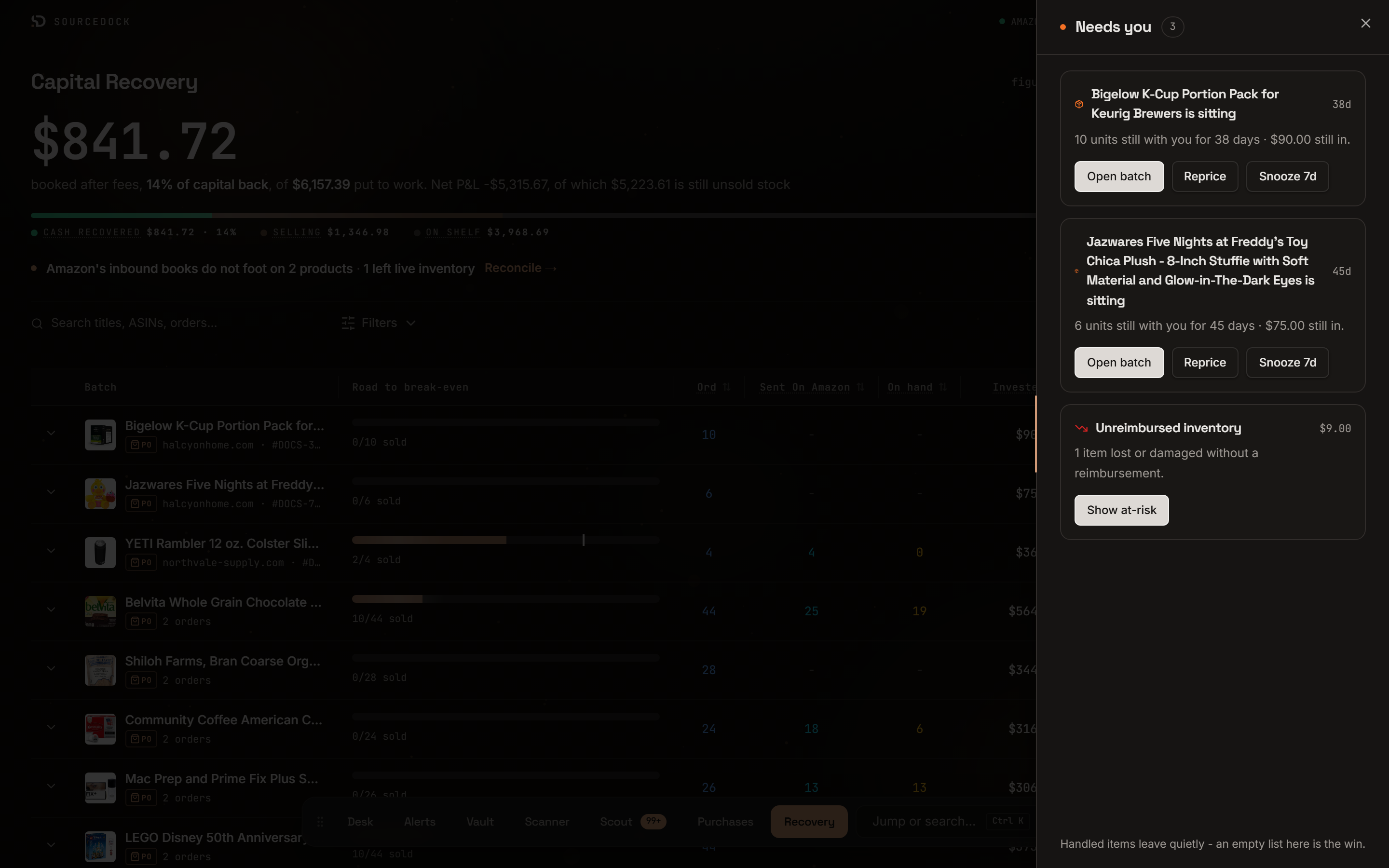Open the YETI Rambler product thumbnail
The height and width of the screenshot is (868, 1389).
[100, 552]
